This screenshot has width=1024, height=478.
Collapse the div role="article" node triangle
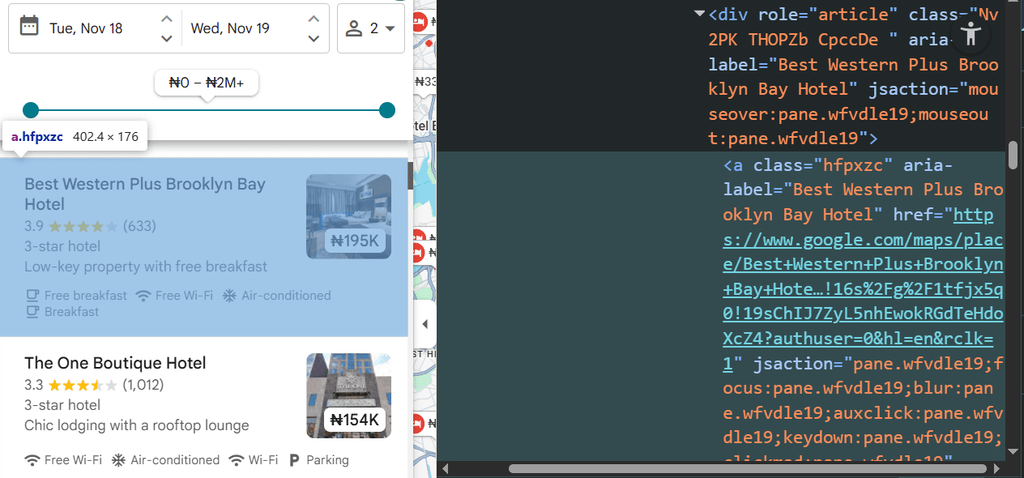(699, 15)
